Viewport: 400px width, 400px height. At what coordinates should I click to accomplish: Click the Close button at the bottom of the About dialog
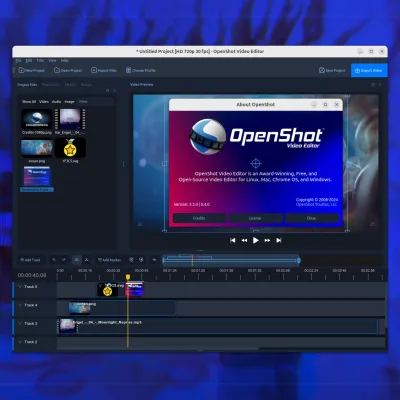point(311,218)
